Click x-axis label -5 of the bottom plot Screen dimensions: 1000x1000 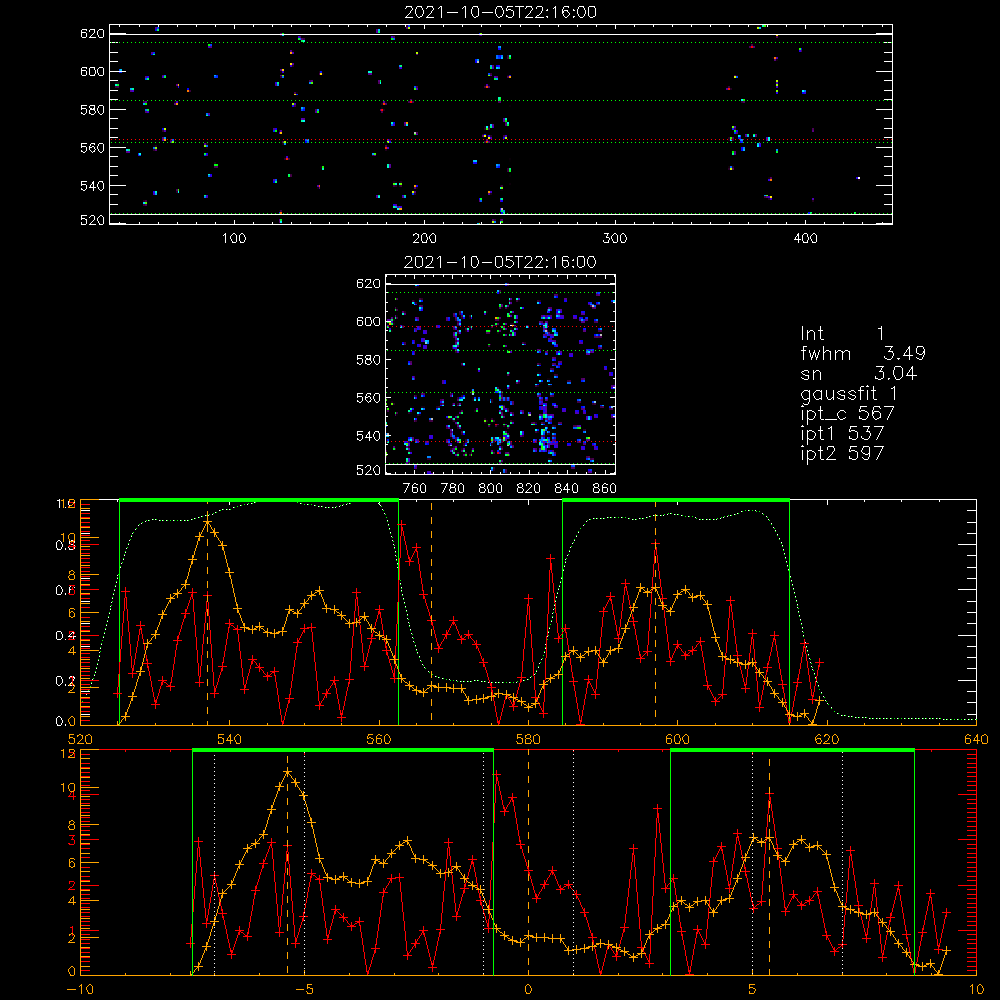pyautogui.click(x=304, y=990)
